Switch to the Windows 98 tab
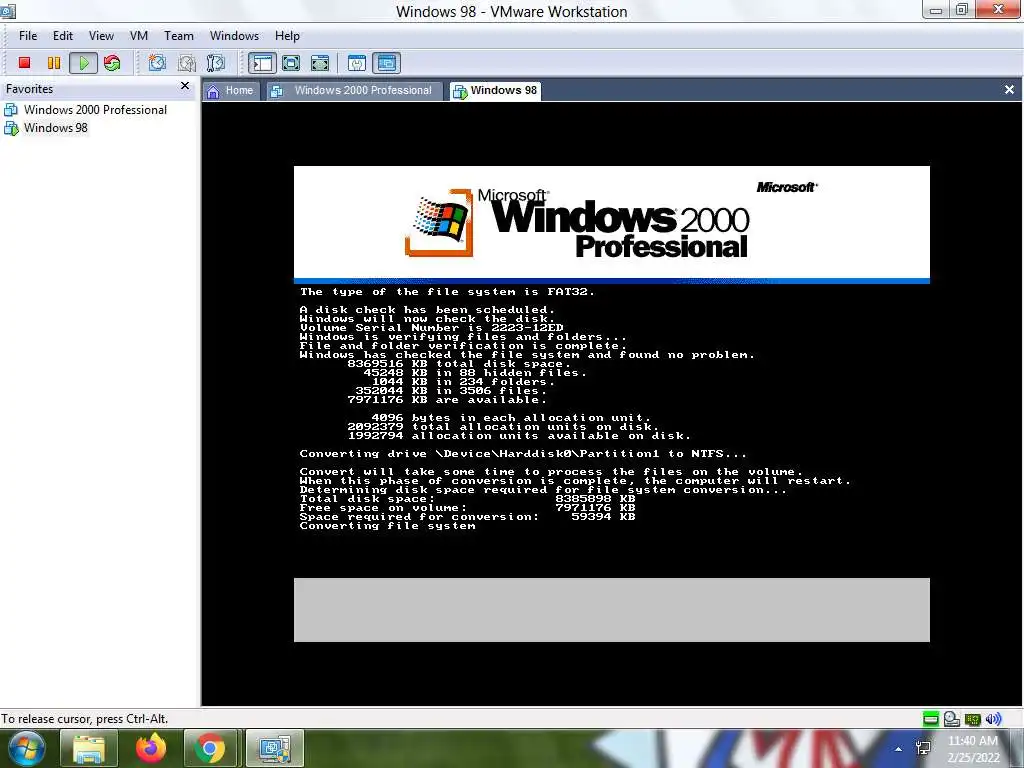This screenshot has height=768, width=1024. [x=495, y=91]
